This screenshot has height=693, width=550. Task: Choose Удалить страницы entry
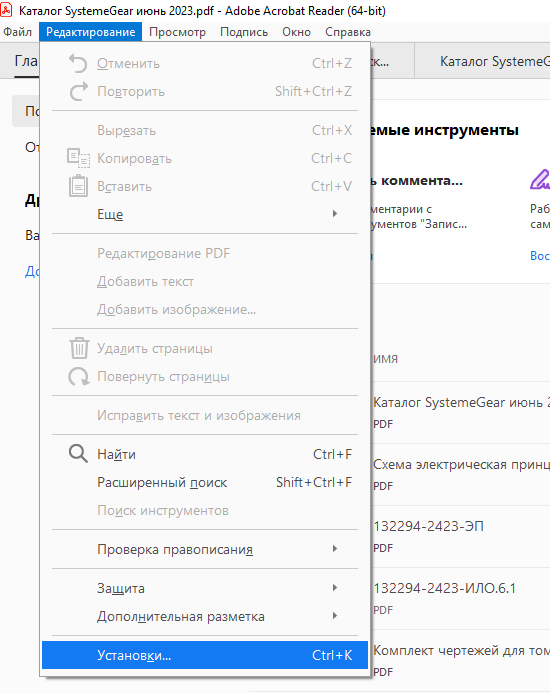coord(205,348)
